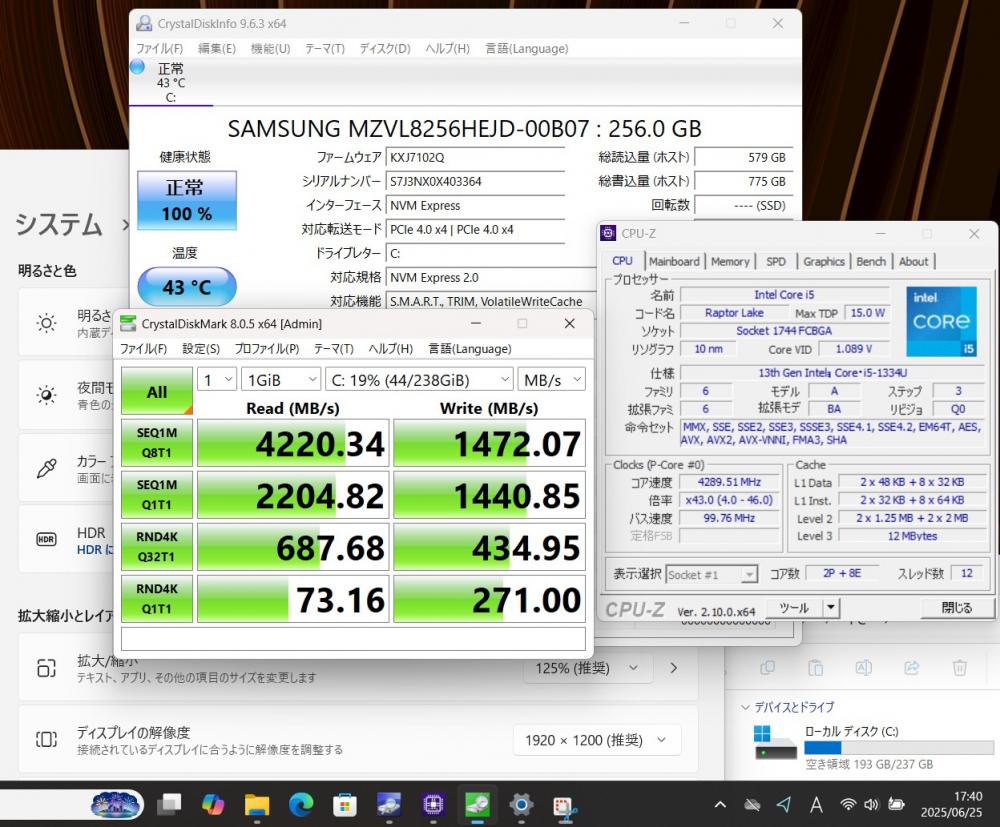This screenshot has width=1000, height=827.
Task: Click the CPU-Z title bar chip icon
Action: point(608,233)
